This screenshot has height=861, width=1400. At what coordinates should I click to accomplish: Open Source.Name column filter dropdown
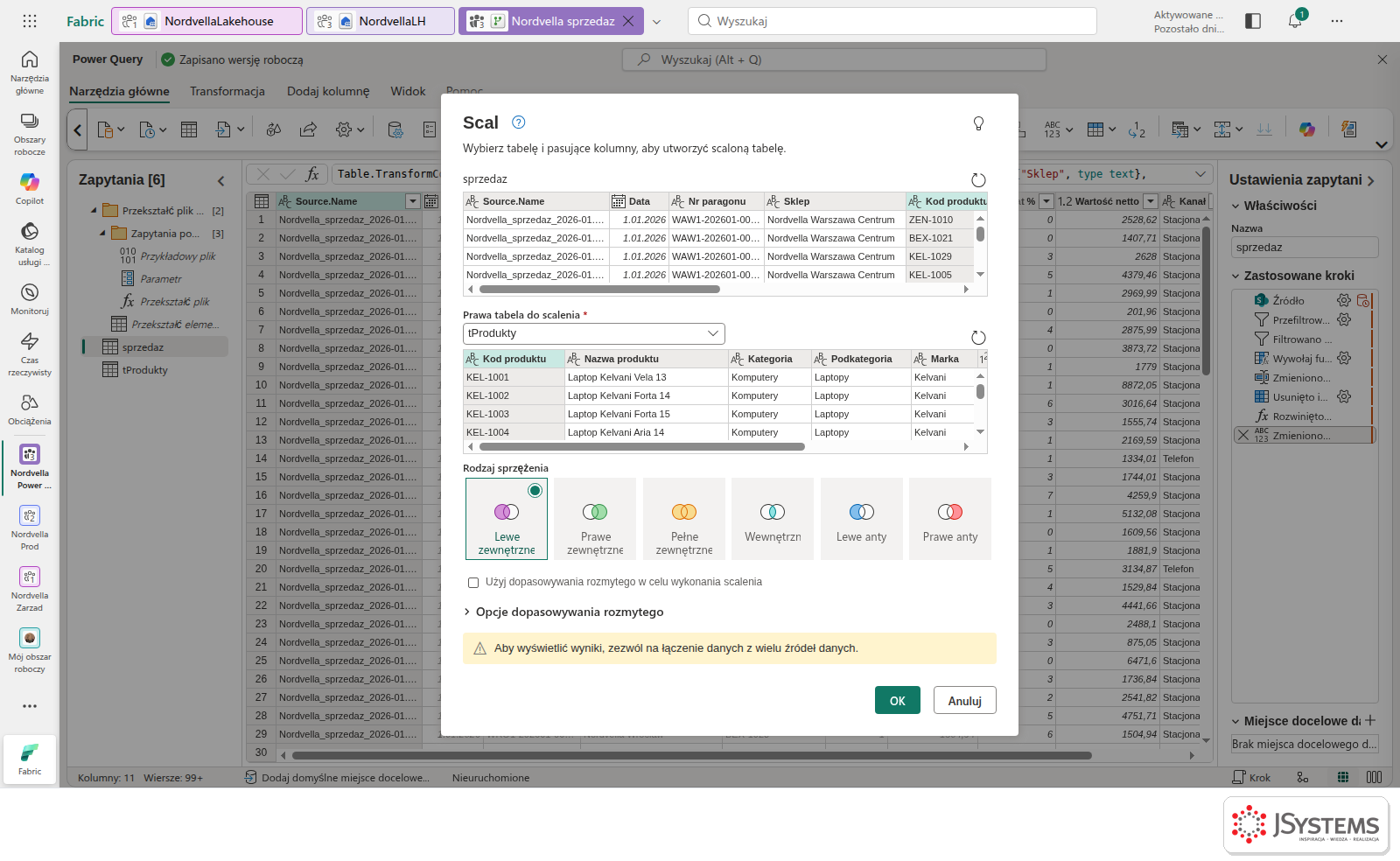(x=412, y=201)
